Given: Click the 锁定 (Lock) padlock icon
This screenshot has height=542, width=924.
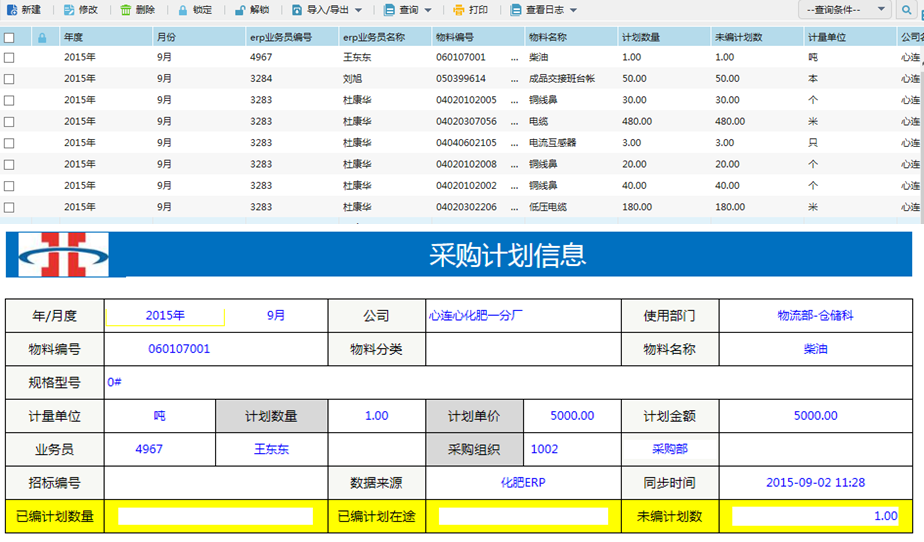Looking at the screenshot, I should coord(182,10).
